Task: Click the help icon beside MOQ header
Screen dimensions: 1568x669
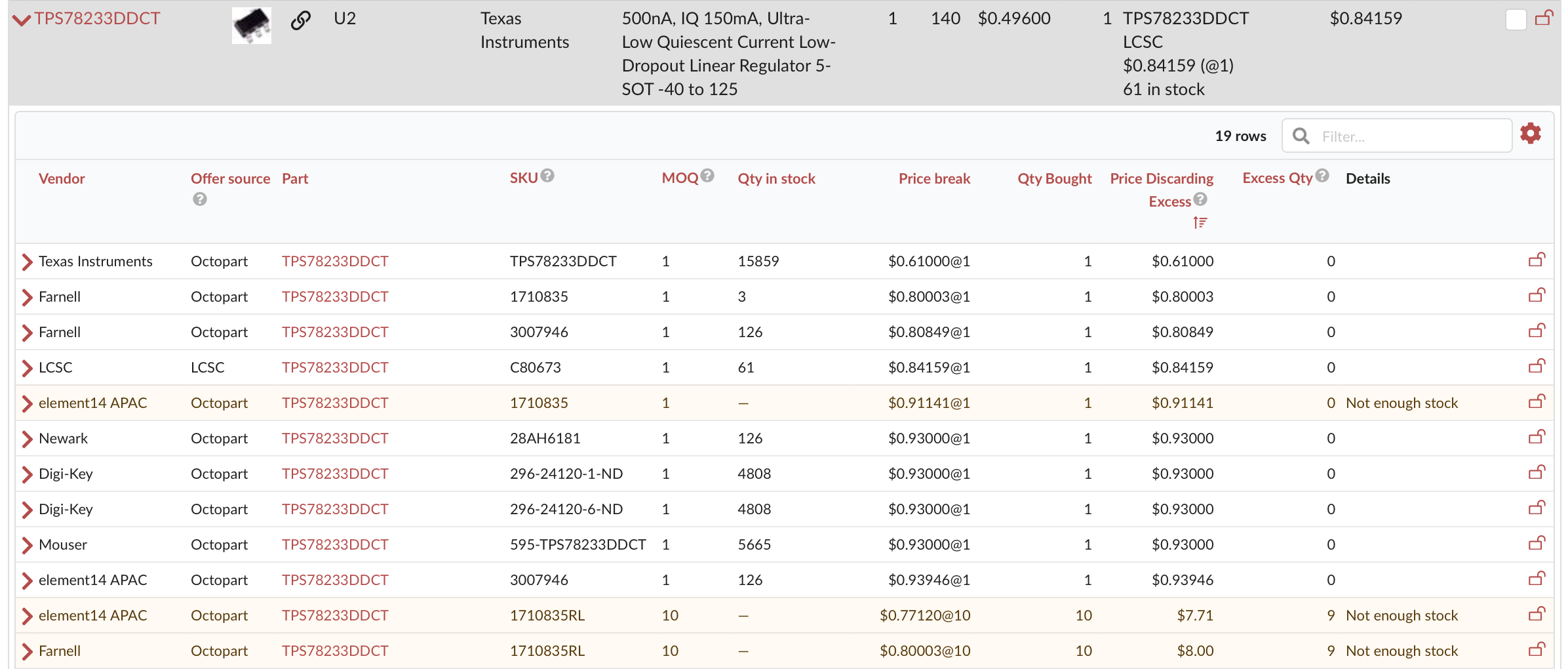Action: coord(707,176)
